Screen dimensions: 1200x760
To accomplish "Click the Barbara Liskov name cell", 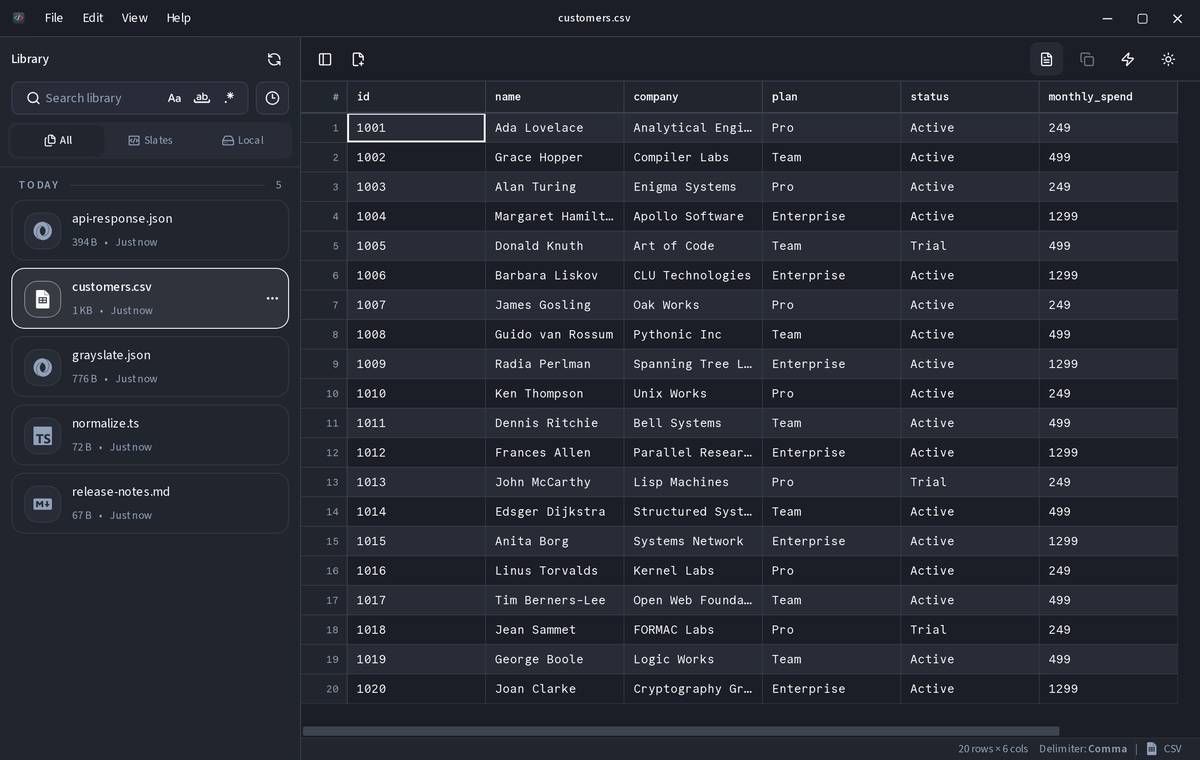I will (555, 275).
